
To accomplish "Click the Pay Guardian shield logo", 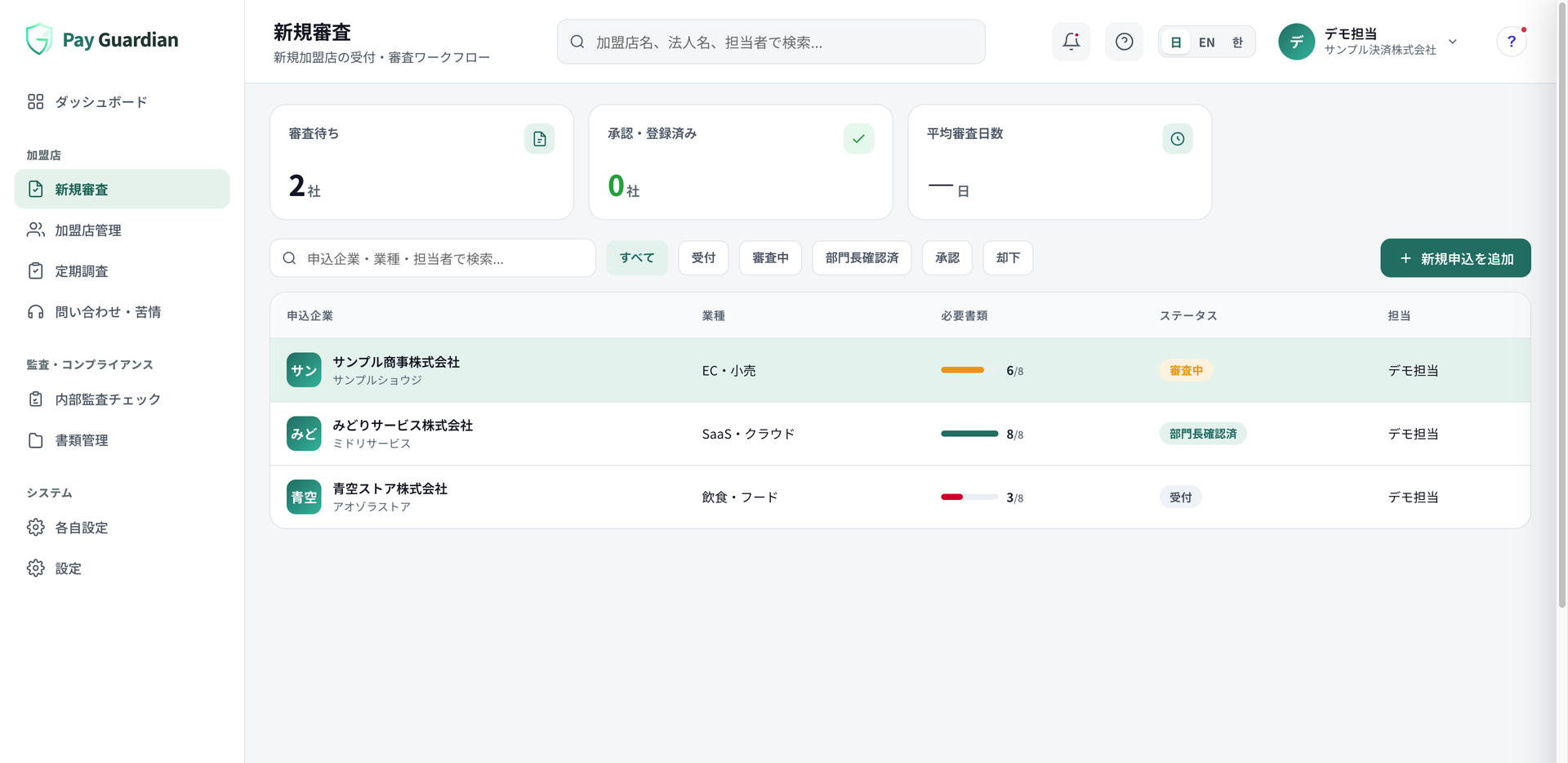I will pyautogui.click(x=38, y=39).
